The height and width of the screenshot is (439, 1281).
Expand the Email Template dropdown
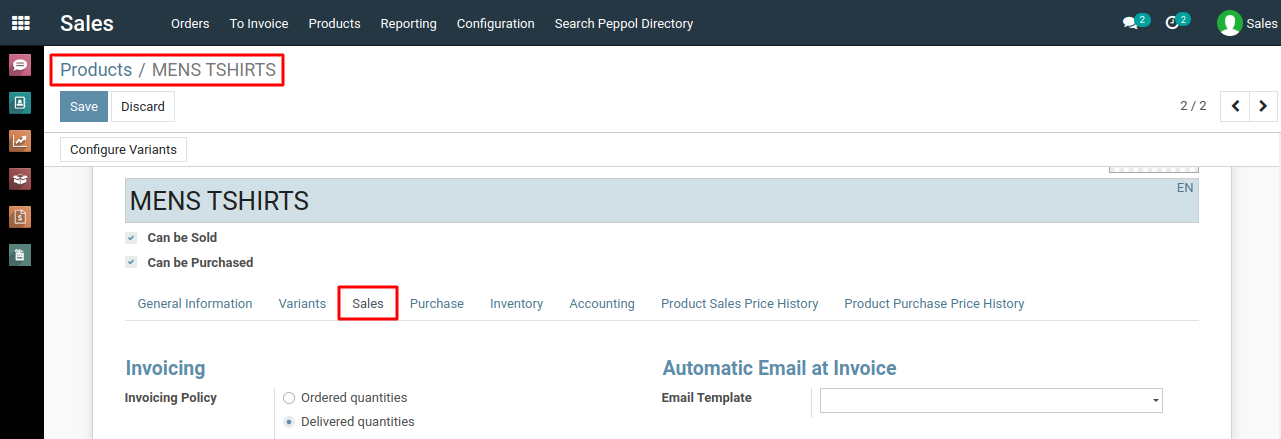[x=991, y=400]
